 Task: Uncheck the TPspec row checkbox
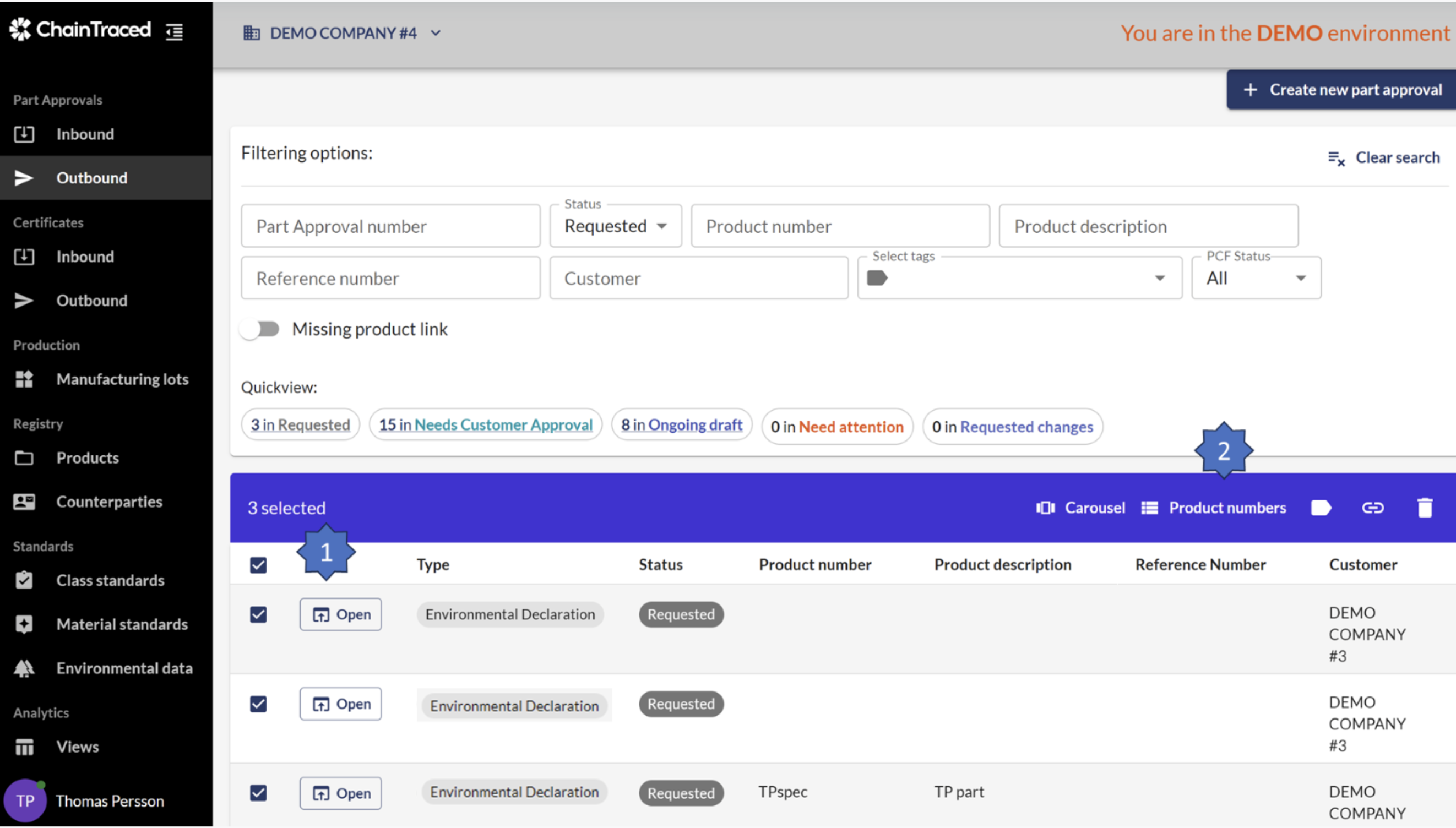(x=258, y=792)
